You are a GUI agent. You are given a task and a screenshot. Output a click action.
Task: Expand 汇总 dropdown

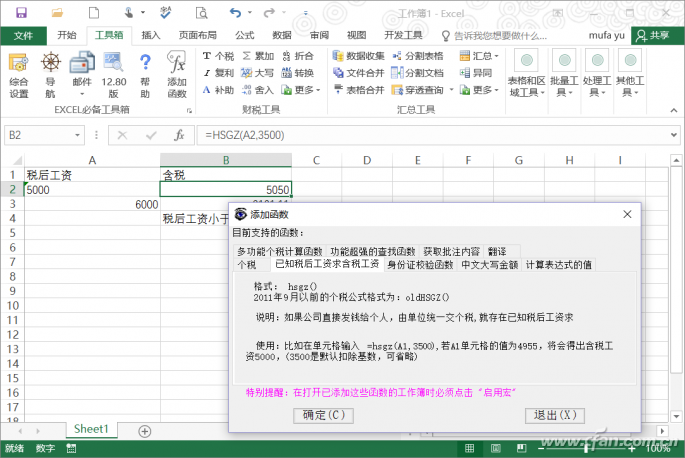pos(479,56)
